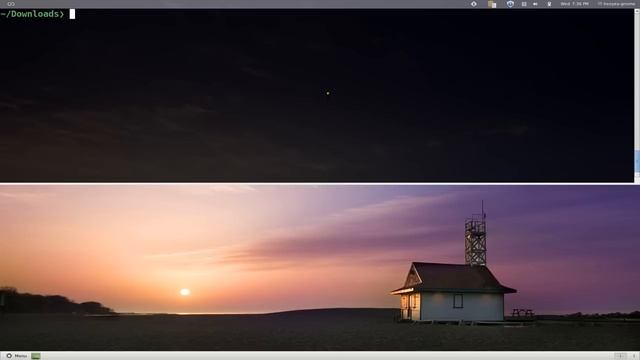Screen dimensions: 640x360
Task: Click the terminal prompt input line
Action: pos(317,14)
